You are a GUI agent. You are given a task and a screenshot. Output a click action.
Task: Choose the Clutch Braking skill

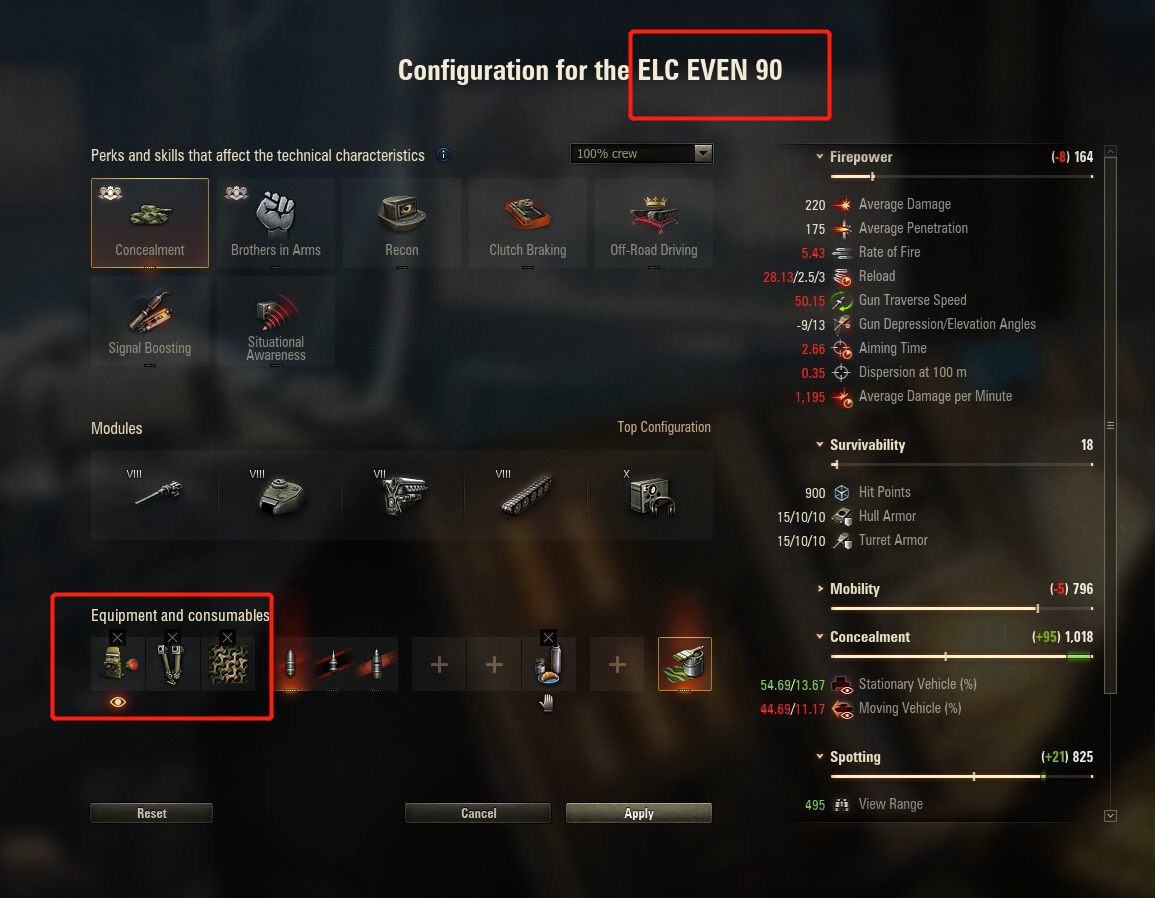pos(527,222)
